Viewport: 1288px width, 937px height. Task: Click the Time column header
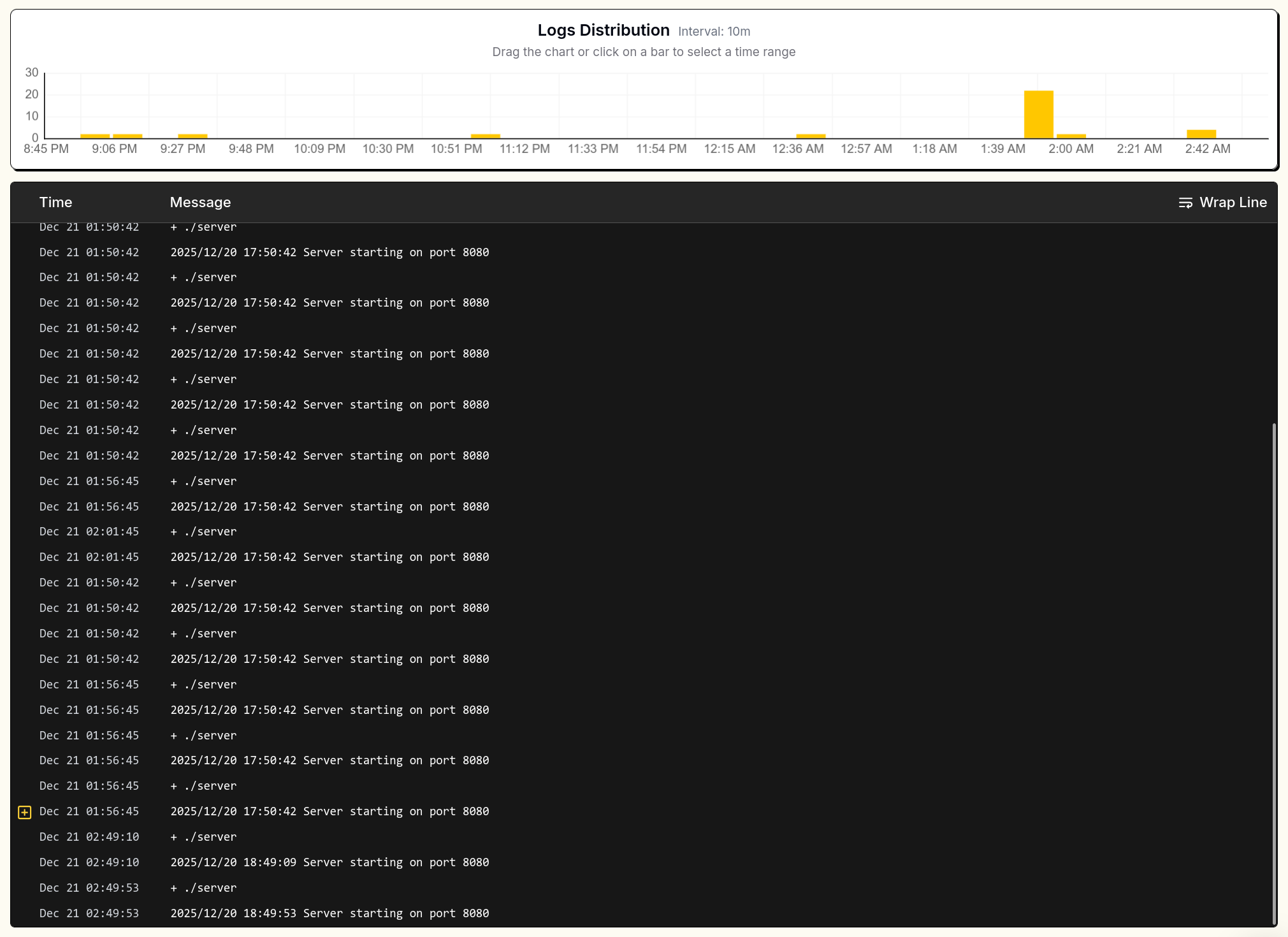(x=55, y=203)
